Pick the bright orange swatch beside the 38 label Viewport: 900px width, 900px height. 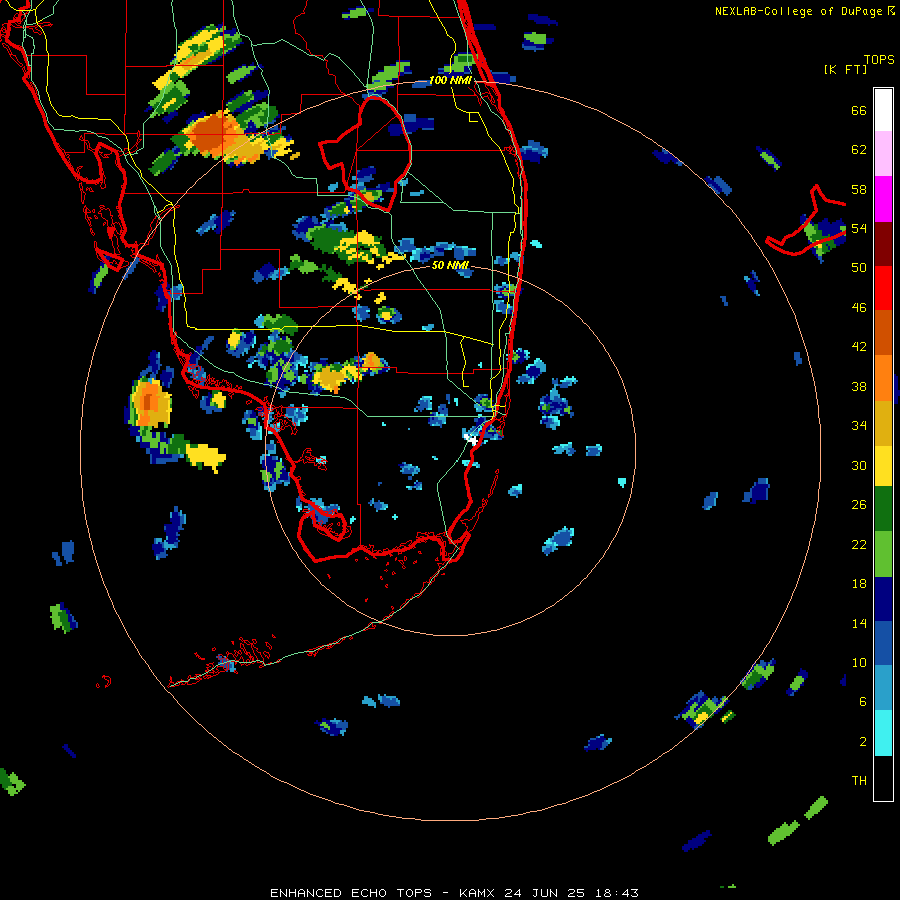click(x=883, y=378)
